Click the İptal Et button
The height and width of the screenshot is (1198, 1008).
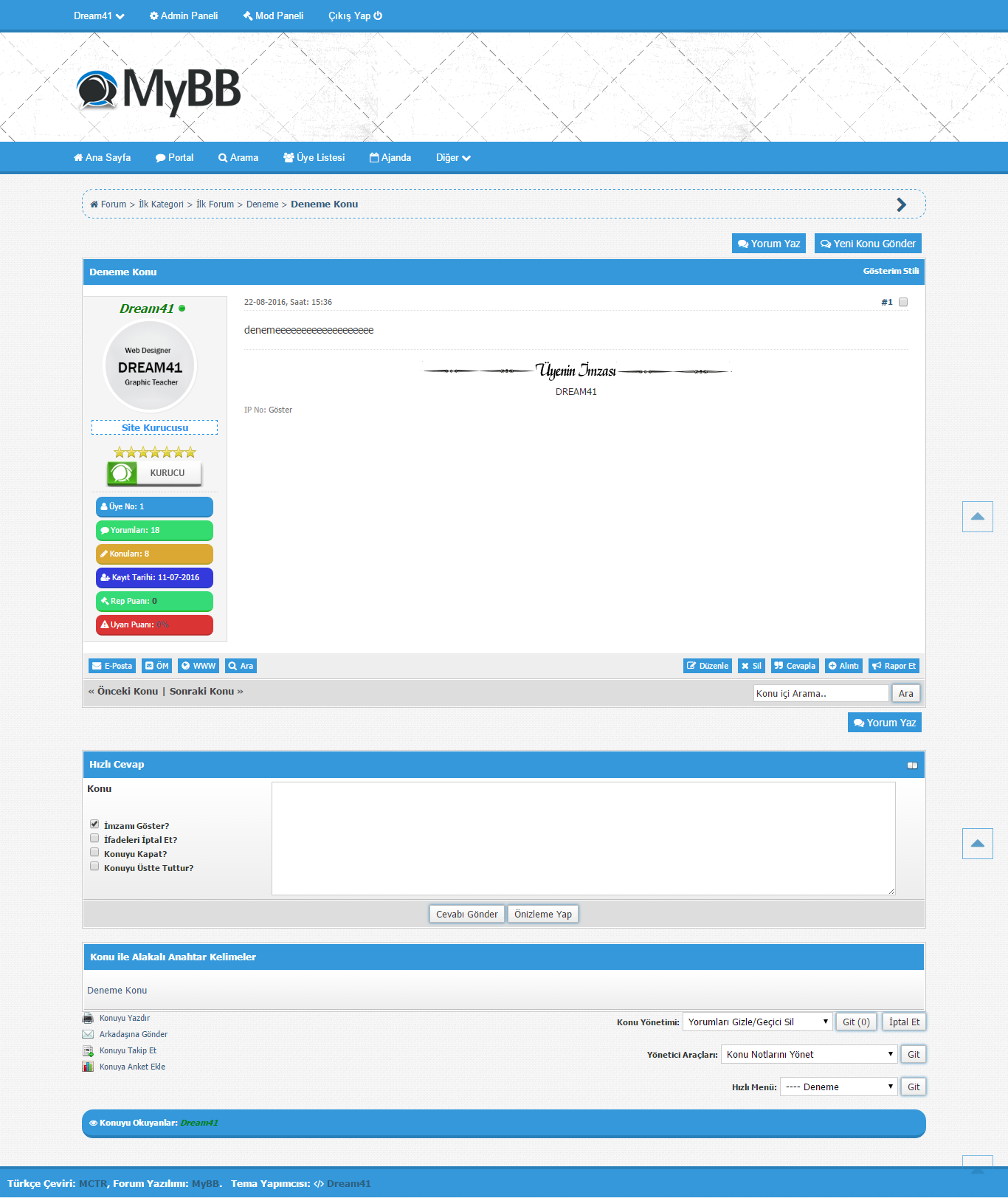(904, 1022)
